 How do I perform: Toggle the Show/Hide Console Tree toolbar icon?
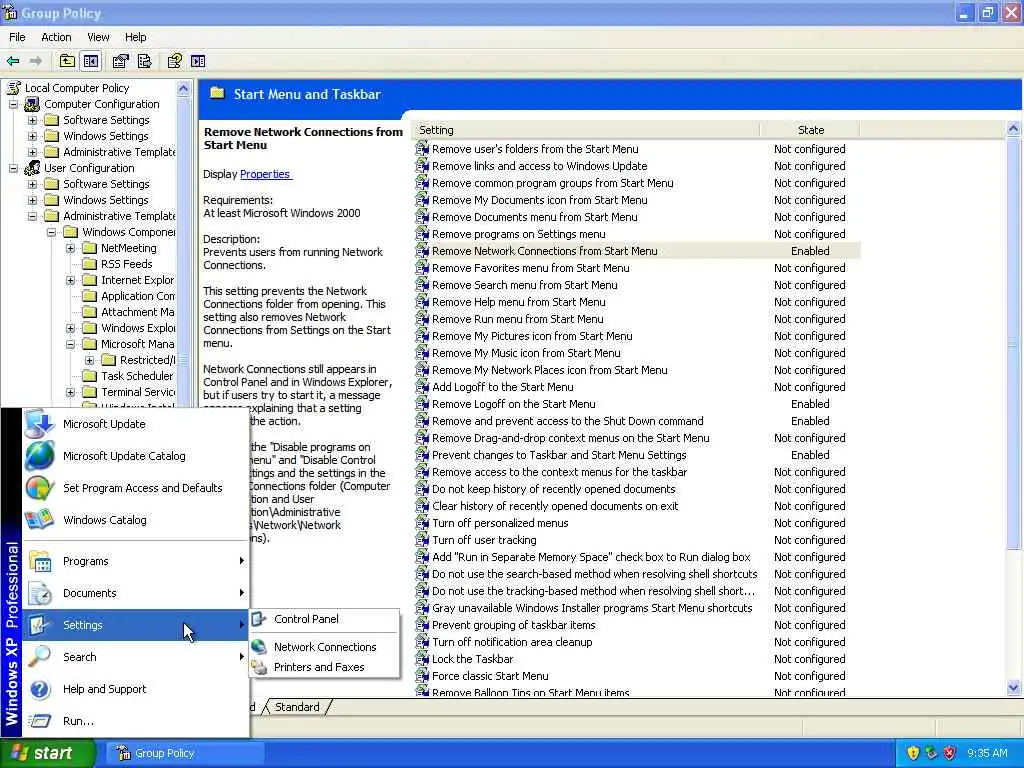91,61
